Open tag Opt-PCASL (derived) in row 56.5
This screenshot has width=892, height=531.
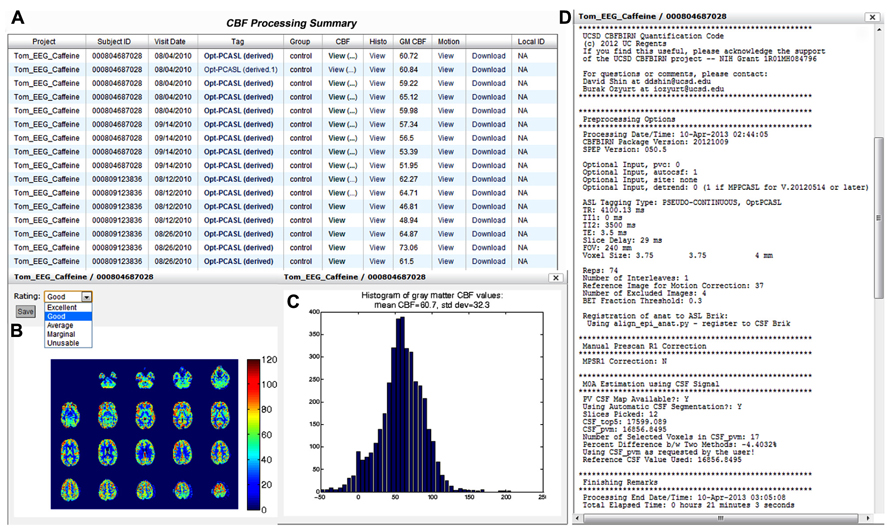pos(238,138)
